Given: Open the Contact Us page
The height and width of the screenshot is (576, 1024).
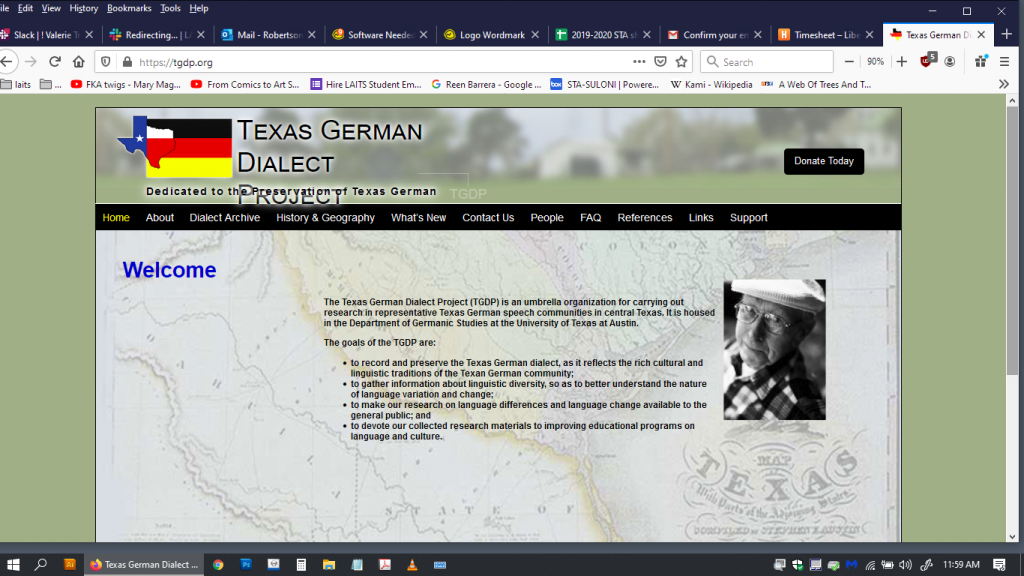Looking at the screenshot, I should tap(488, 217).
